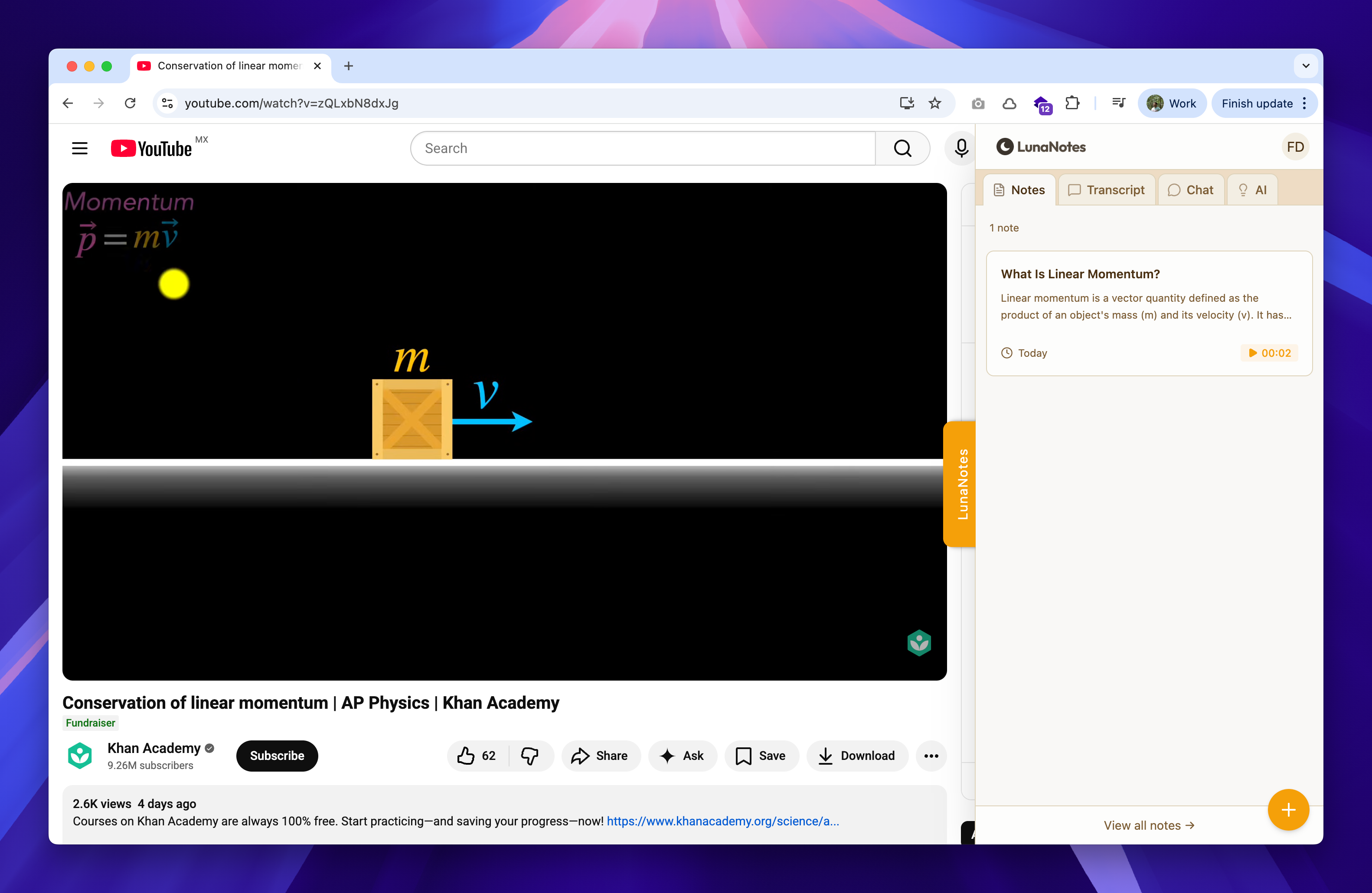This screenshot has height=893, width=1372.
Task: Open the three-dot menu beside Download
Action: (x=931, y=756)
